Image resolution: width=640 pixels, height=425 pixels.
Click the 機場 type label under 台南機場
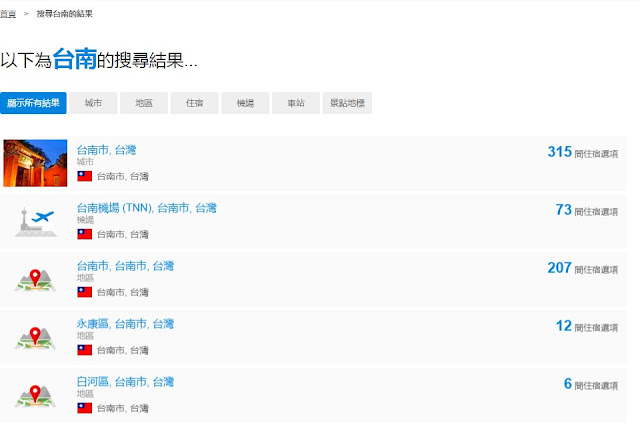point(85,220)
